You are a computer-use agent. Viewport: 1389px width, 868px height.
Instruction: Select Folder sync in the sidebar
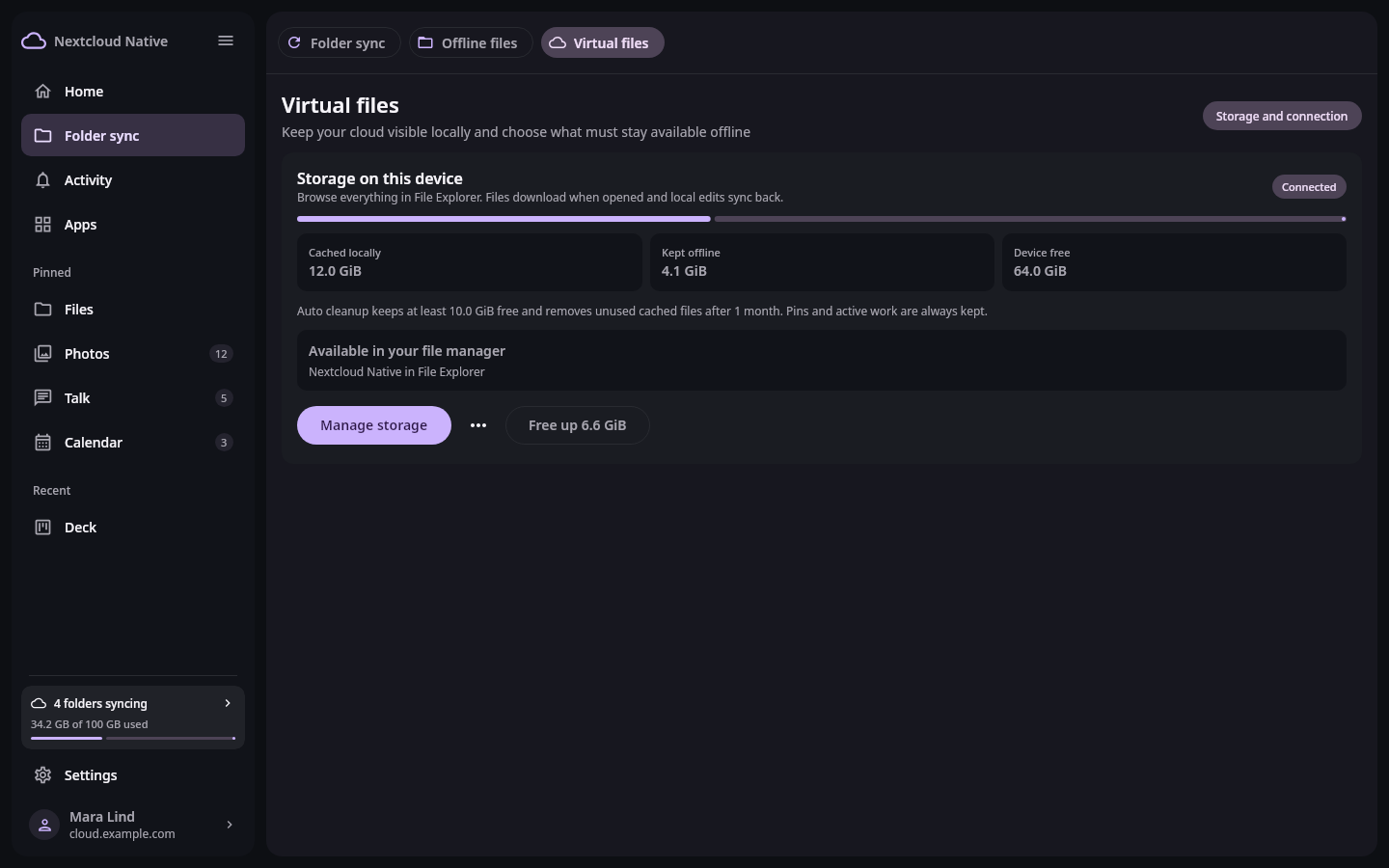tap(133, 136)
